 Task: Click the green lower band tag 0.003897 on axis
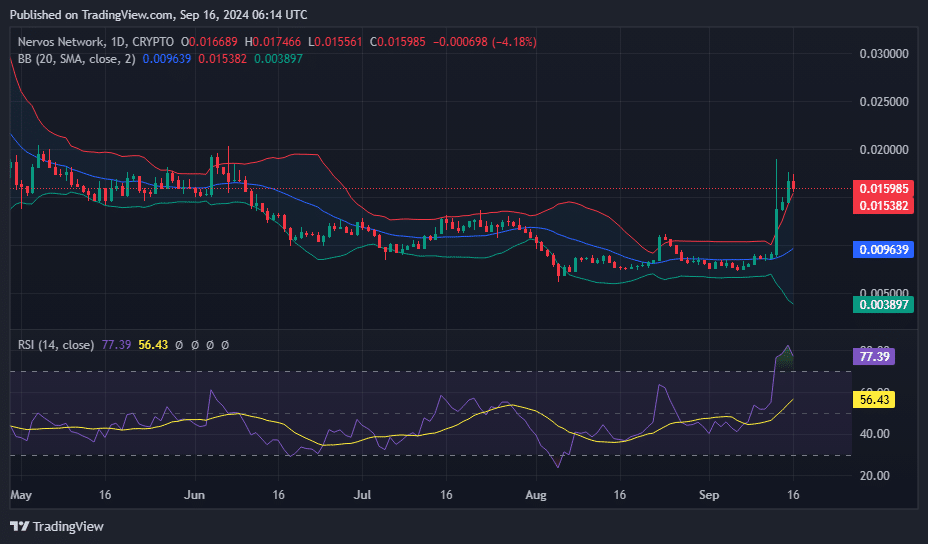pos(883,305)
